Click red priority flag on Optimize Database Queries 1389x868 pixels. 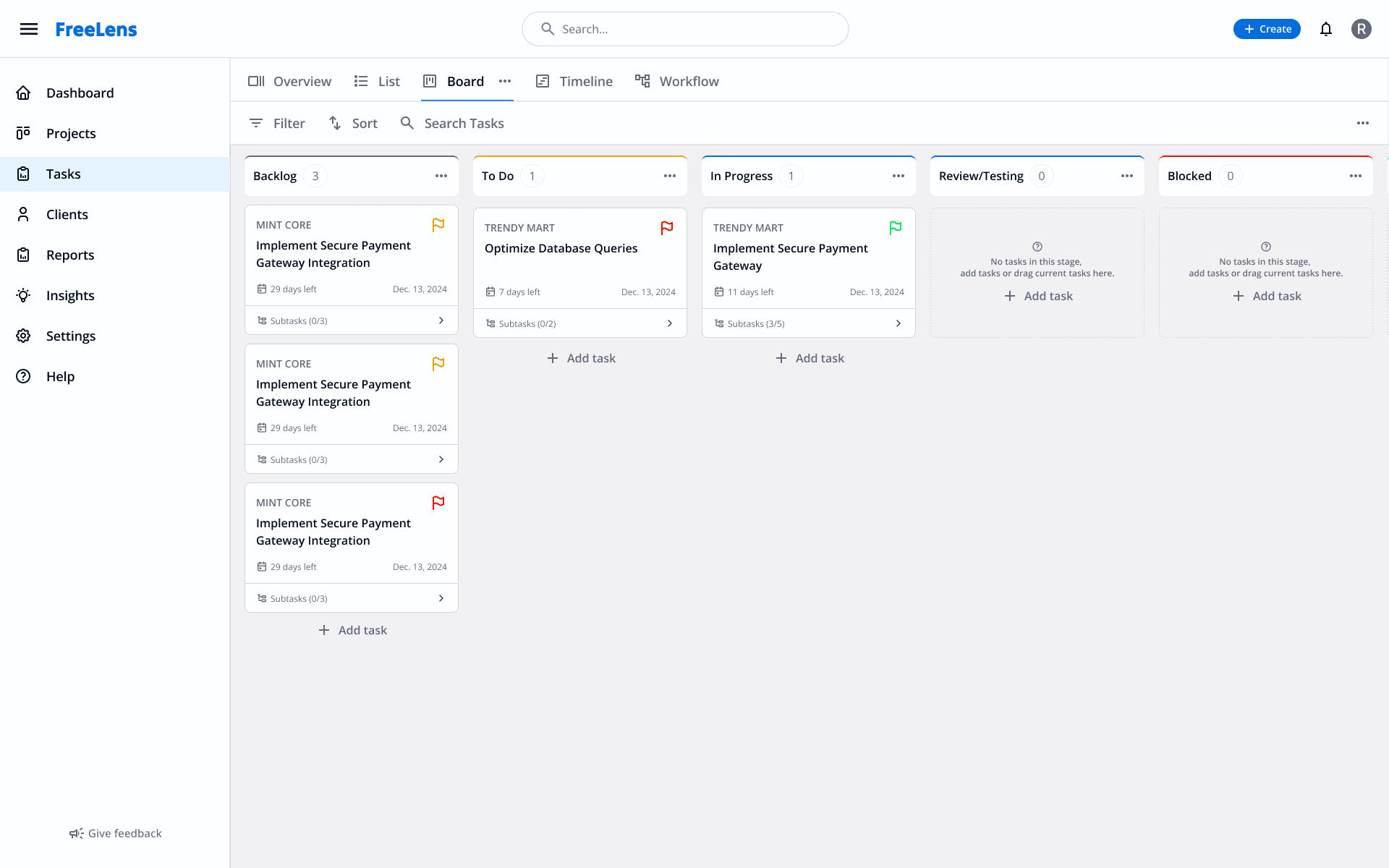pyautogui.click(x=666, y=228)
